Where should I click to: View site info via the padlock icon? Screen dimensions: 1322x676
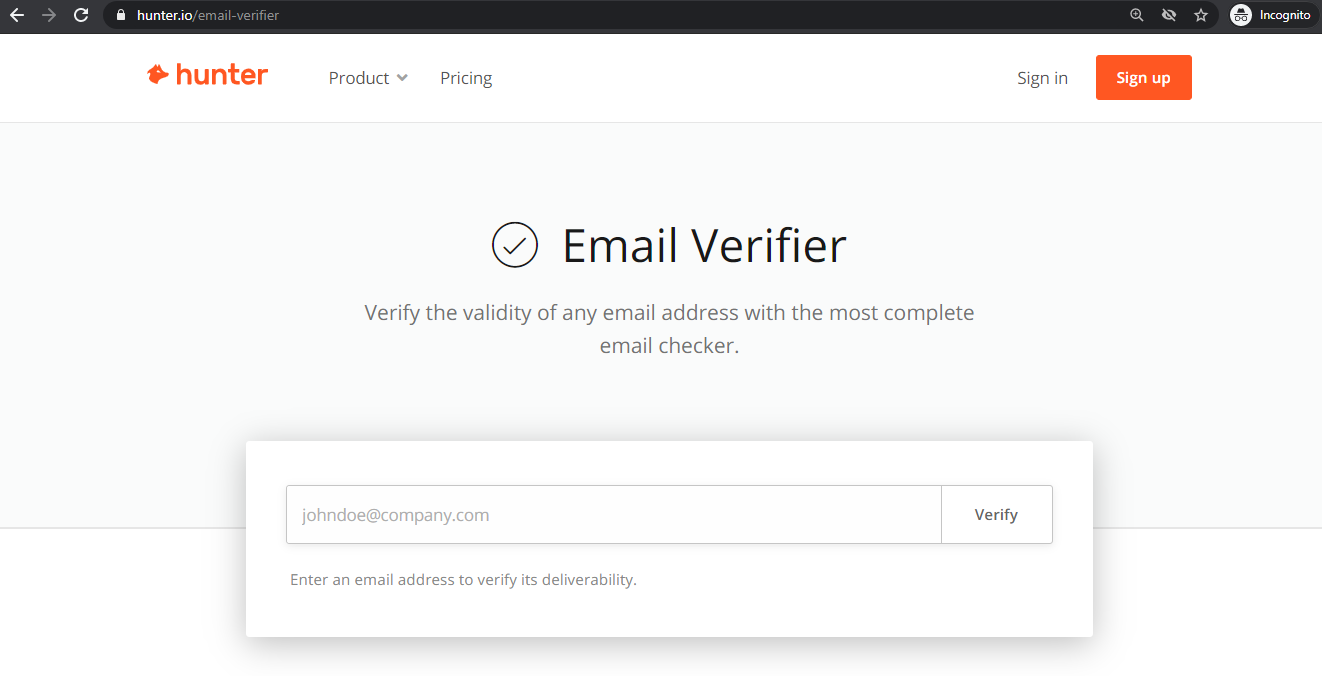point(121,15)
